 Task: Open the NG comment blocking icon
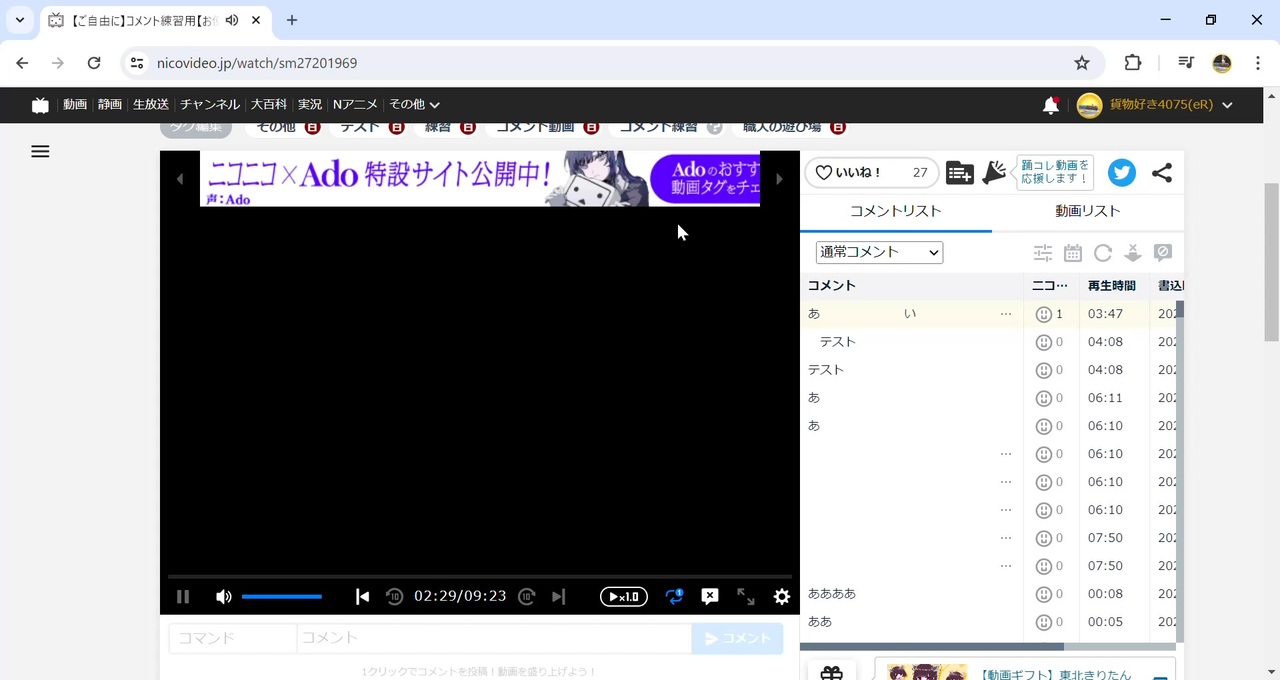[x=1163, y=252]
